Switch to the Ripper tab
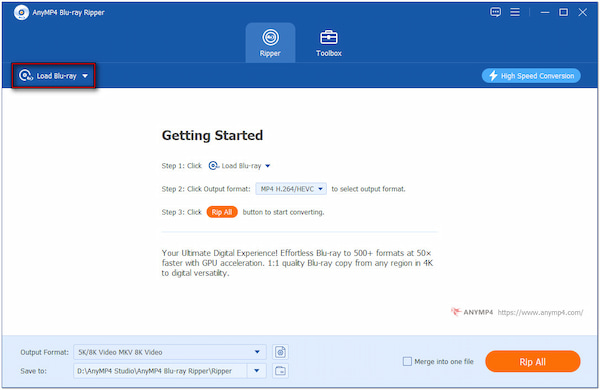The height and width of the screenshot is (390, 600). pos(270,42)
